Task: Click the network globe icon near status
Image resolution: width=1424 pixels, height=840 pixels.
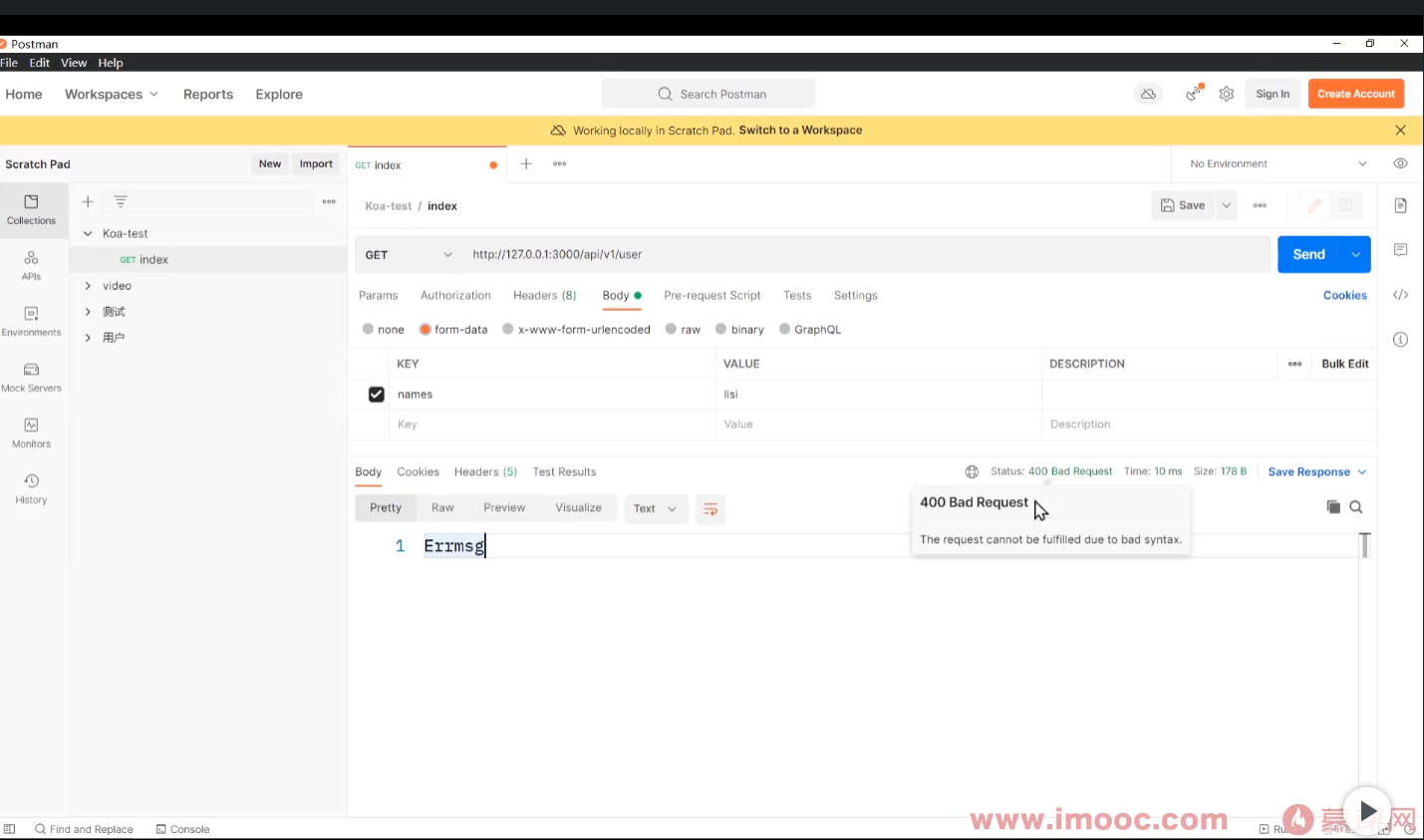Action: 972,471
